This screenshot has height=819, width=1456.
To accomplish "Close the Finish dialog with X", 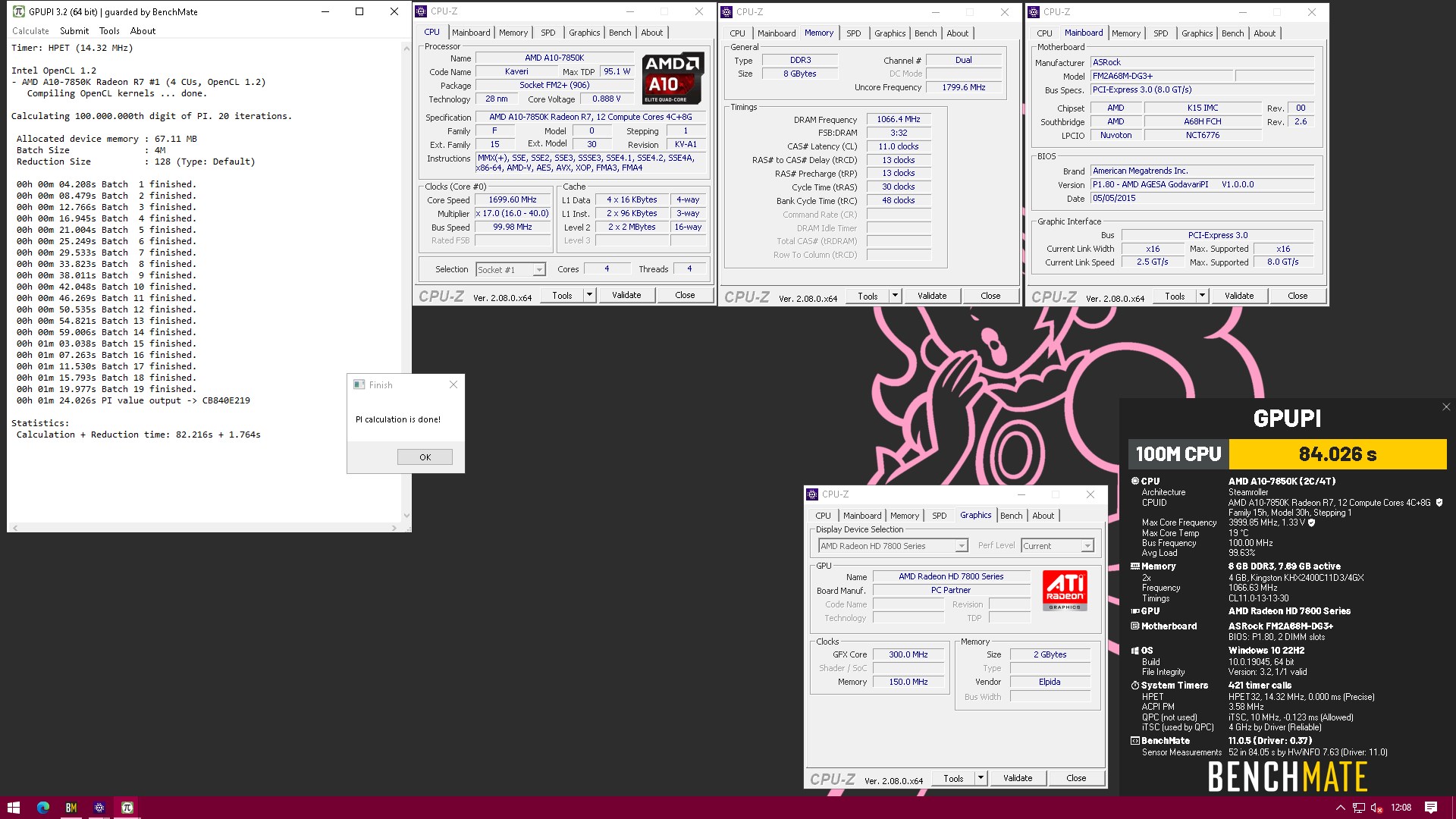I will (453, 384).
